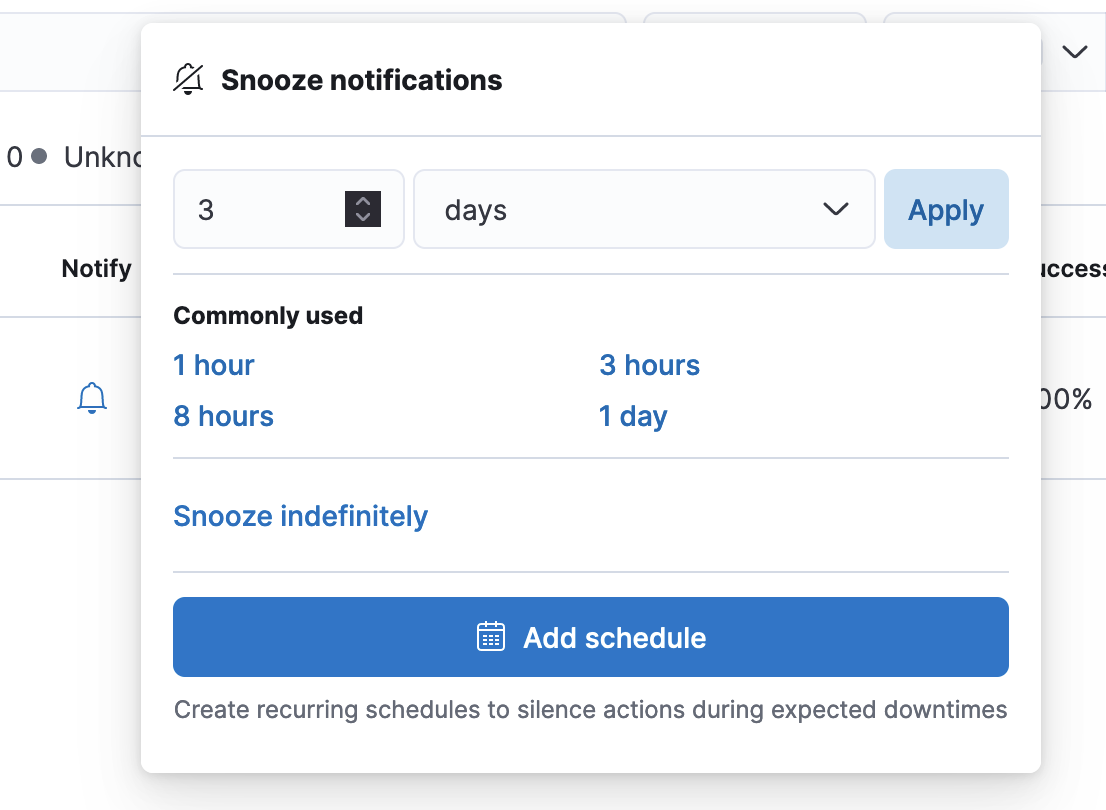Click the Commonly used heading

268,316
